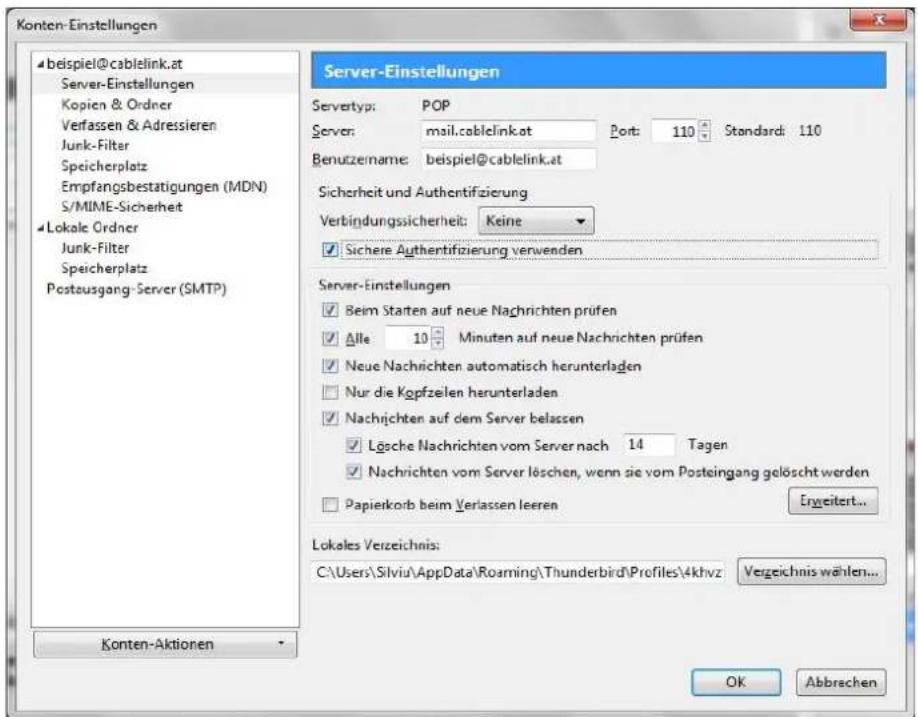Toggle Sichere Authentifizierung verwenden checkbox

(x=330, y=250)
